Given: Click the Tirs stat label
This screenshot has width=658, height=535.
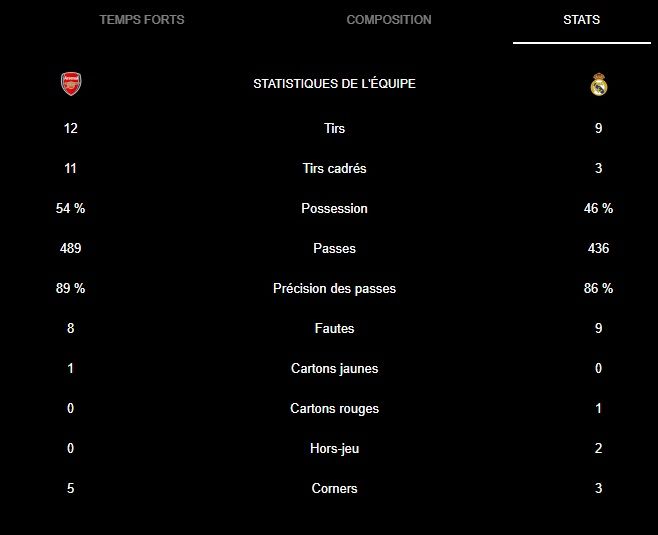Looking at the screenshot, I should point(334,128).
